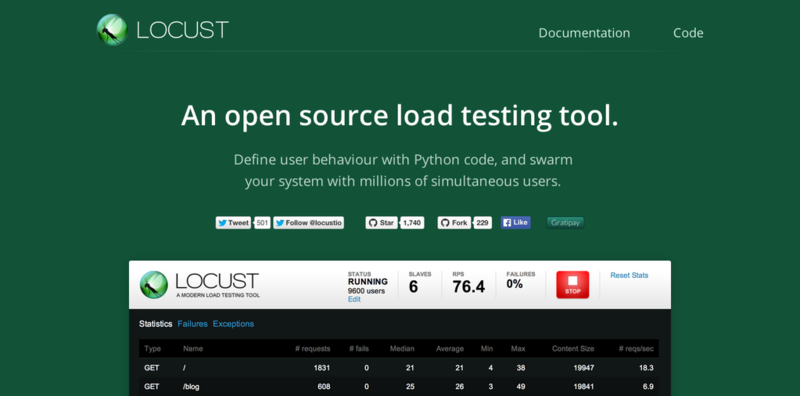Sort by the Content Size column header

pyautogui.click(x=573, y=349)
